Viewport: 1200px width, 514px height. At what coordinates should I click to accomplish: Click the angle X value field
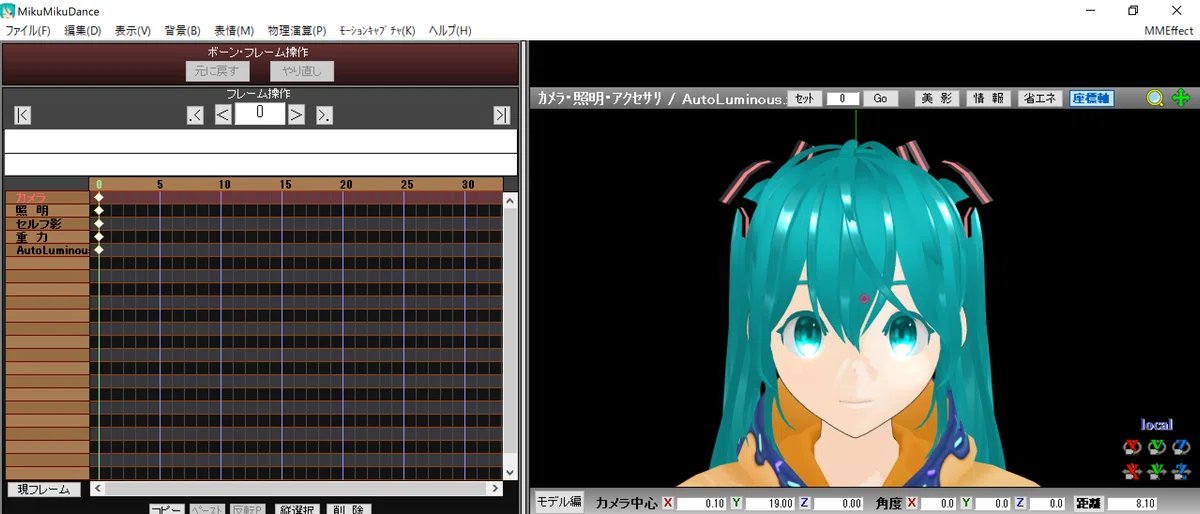(938, 503)
